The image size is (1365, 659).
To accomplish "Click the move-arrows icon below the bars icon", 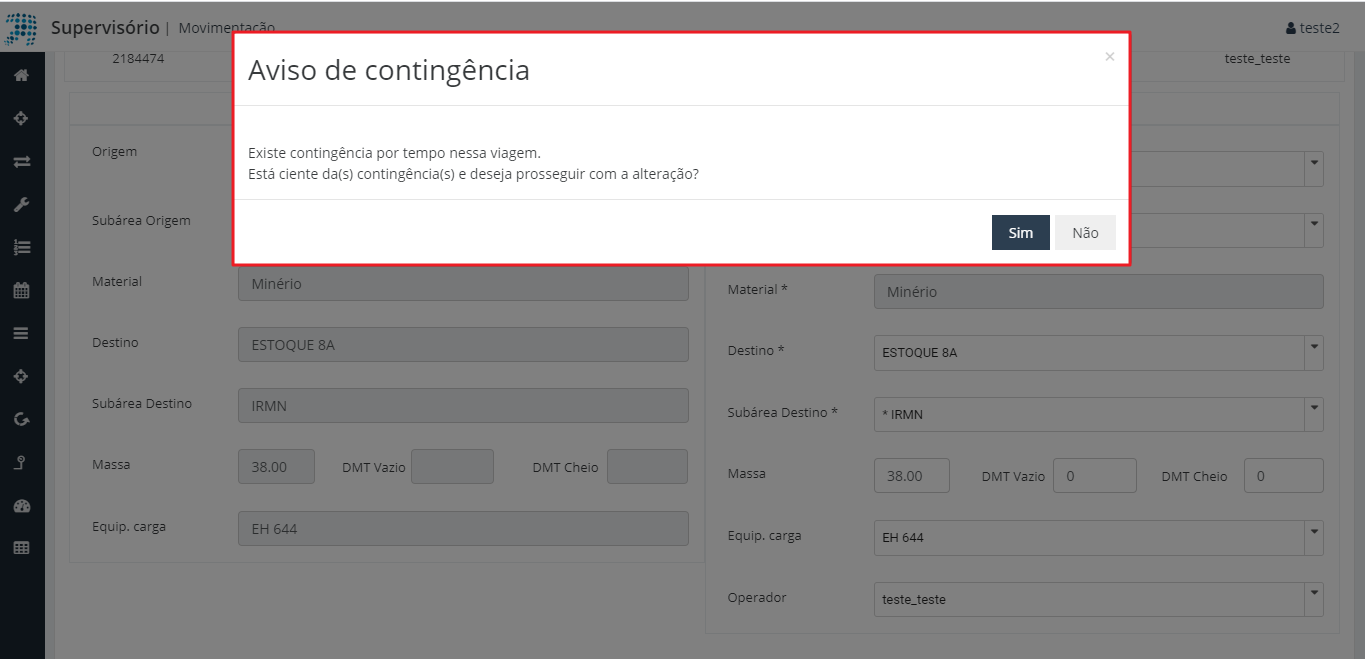I will [21, 376].
